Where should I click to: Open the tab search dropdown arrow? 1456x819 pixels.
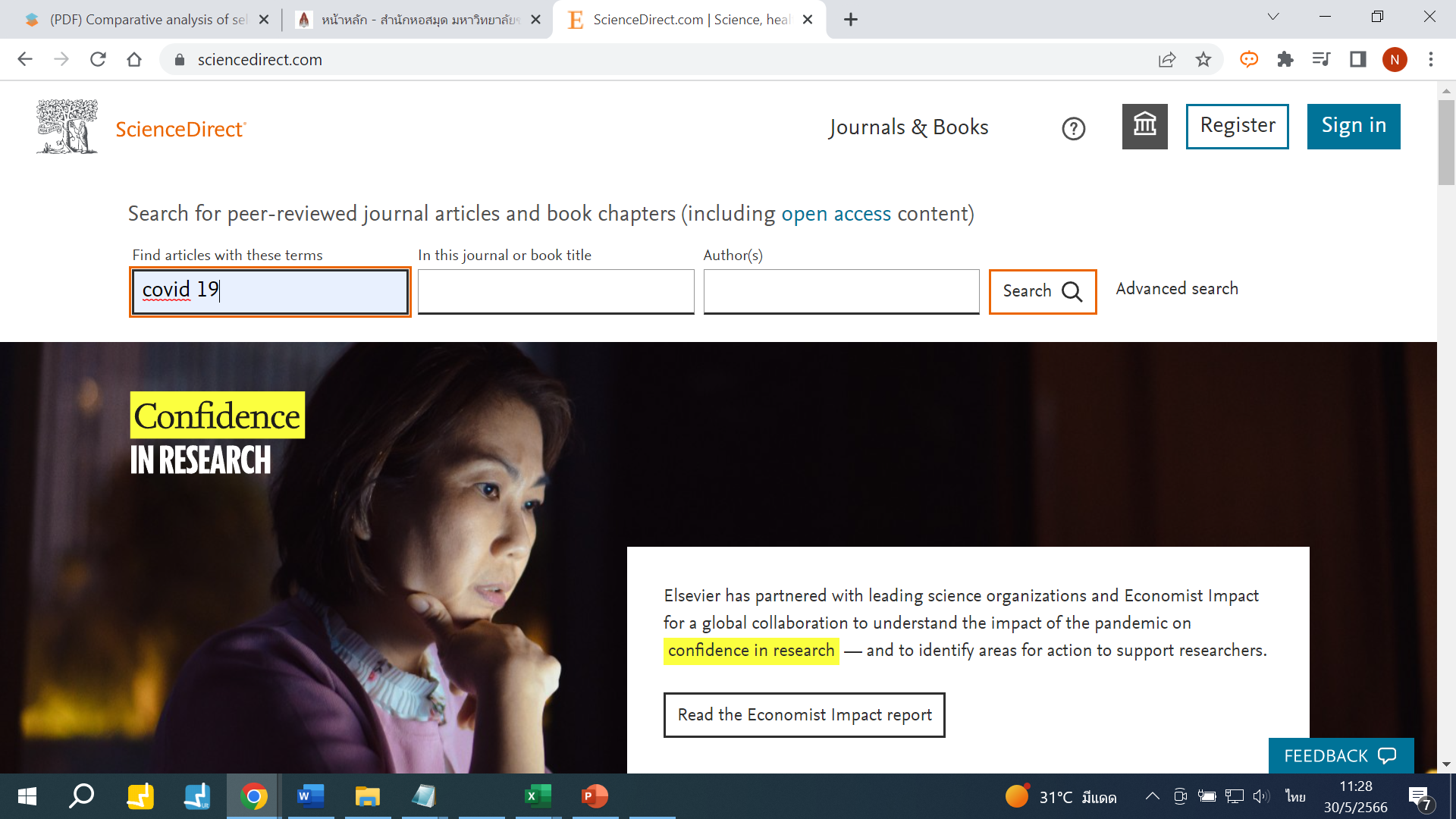click(1273, 17)
